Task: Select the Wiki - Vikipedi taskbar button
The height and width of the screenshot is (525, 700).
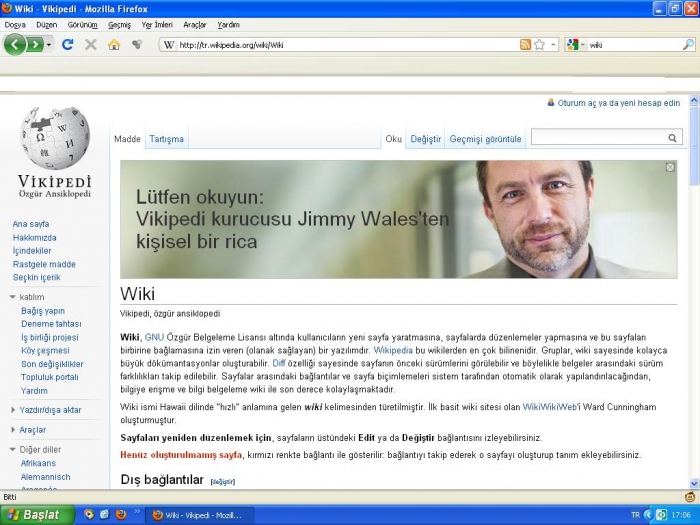Action: coord(200,515)
